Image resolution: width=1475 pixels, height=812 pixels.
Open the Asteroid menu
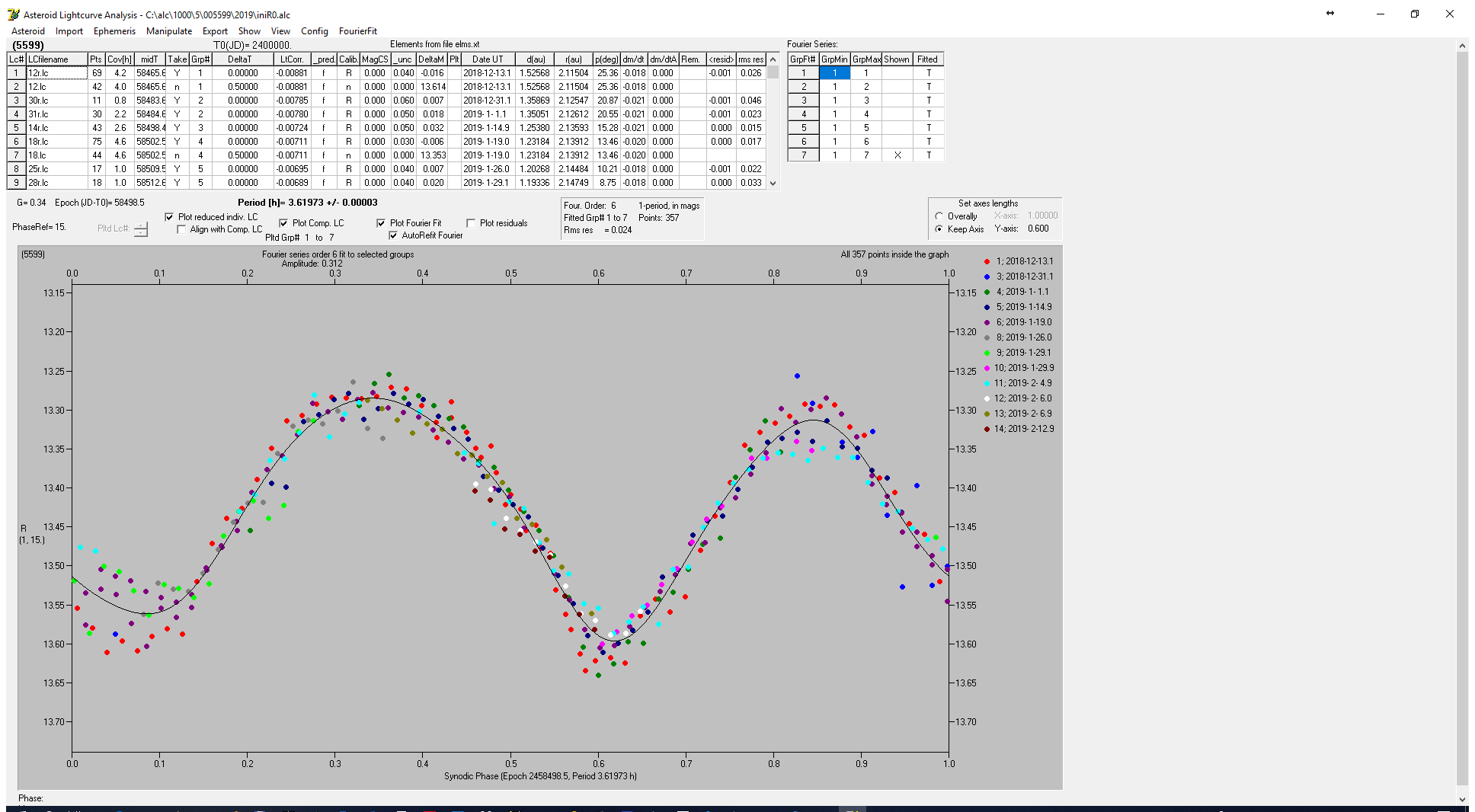click(x=28, y=31)
